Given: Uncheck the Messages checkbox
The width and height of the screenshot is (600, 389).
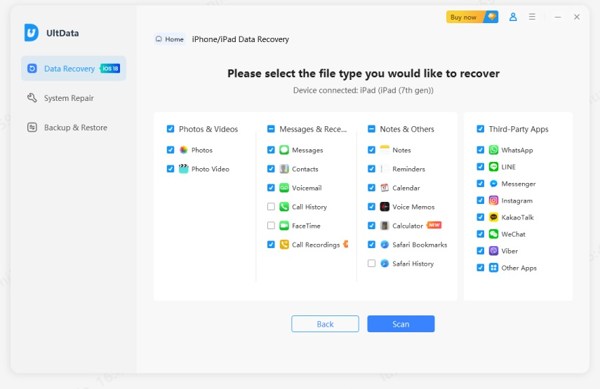Looking at the screenshot, I should pos(271,150).
